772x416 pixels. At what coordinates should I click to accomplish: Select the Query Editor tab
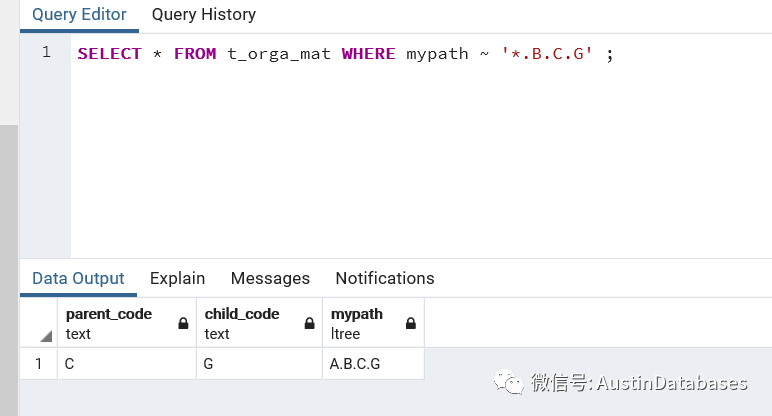79,14
